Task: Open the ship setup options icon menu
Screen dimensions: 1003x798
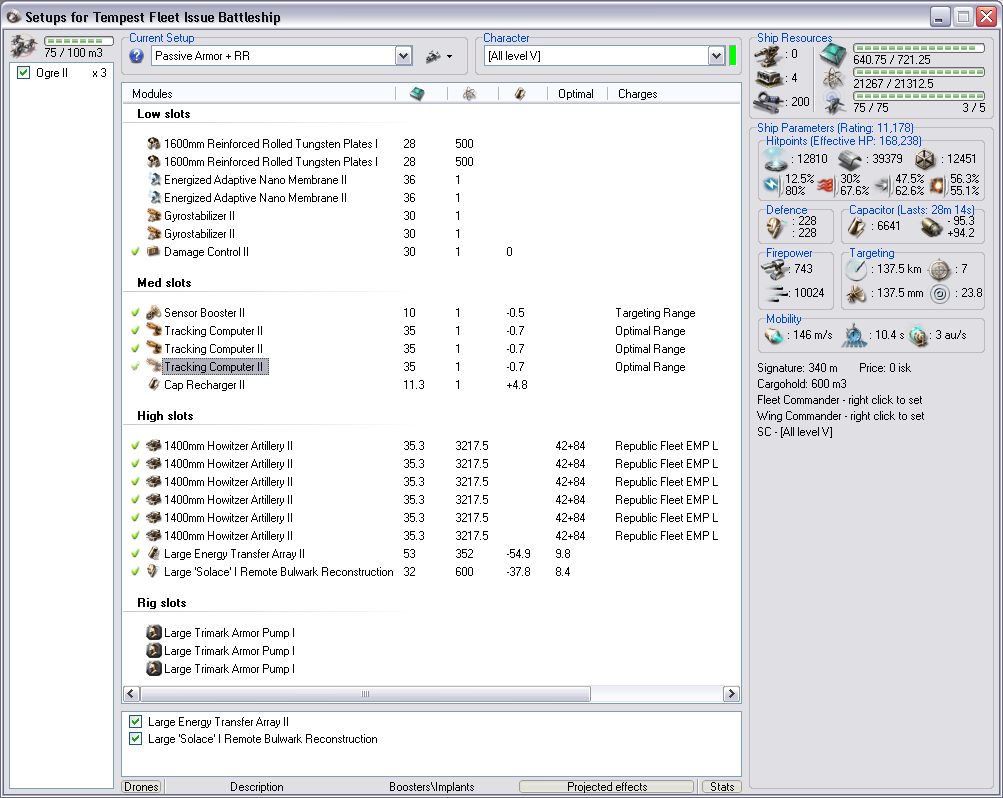Action: tap(433, 56)
